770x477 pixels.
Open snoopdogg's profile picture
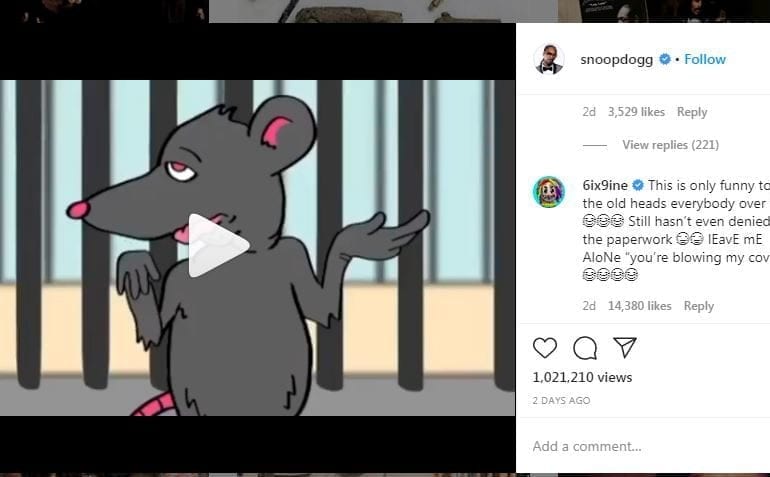[x=549, y=59]
